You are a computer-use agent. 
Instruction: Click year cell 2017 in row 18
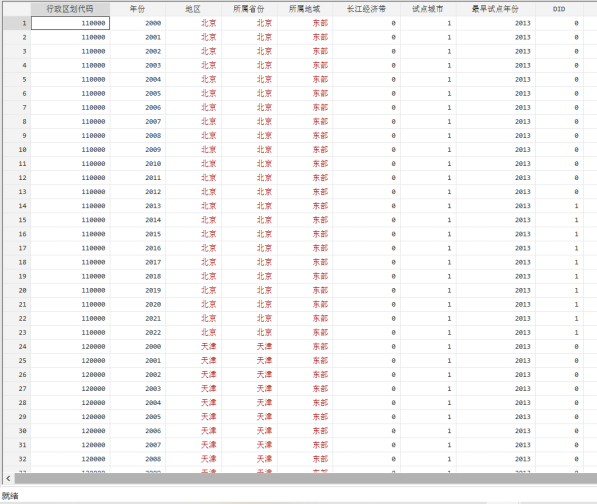click(x=138, y=262)
